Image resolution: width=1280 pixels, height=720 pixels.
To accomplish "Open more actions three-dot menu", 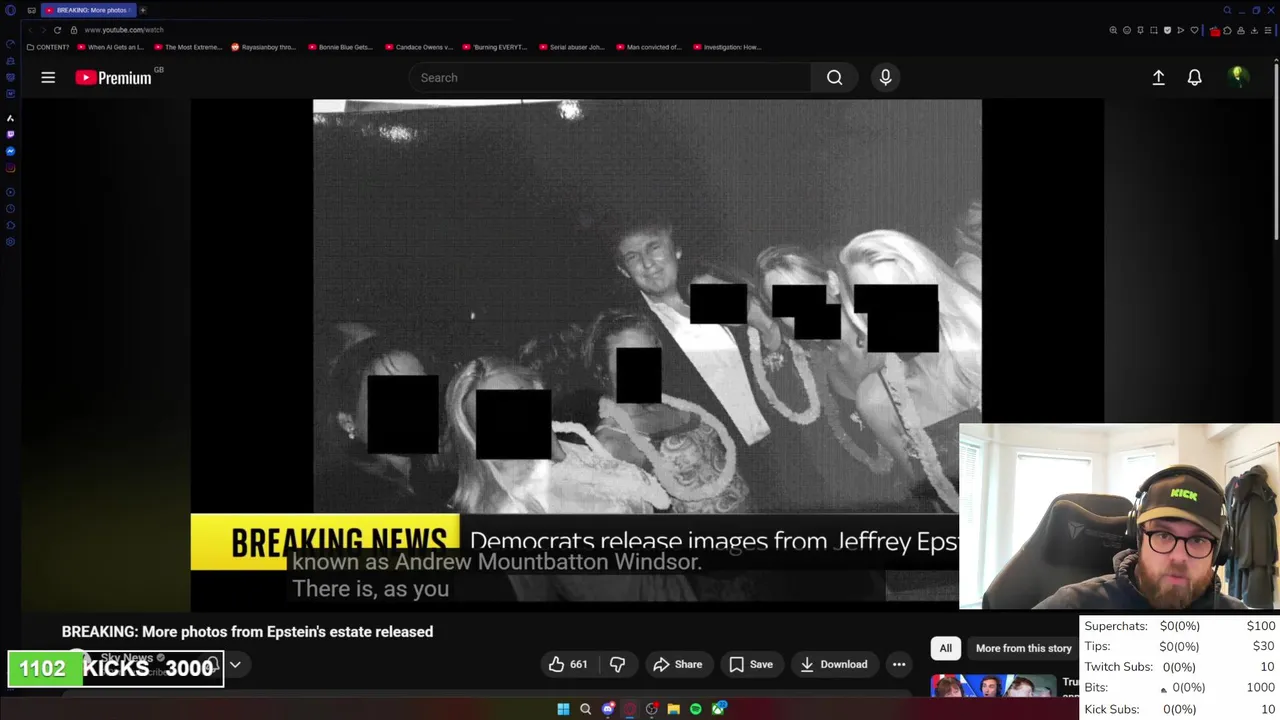I will [x=899, y=664].
